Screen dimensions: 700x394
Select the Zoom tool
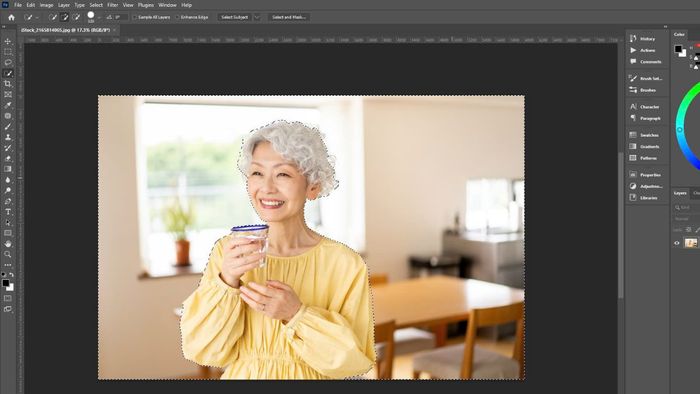point(8,254)
